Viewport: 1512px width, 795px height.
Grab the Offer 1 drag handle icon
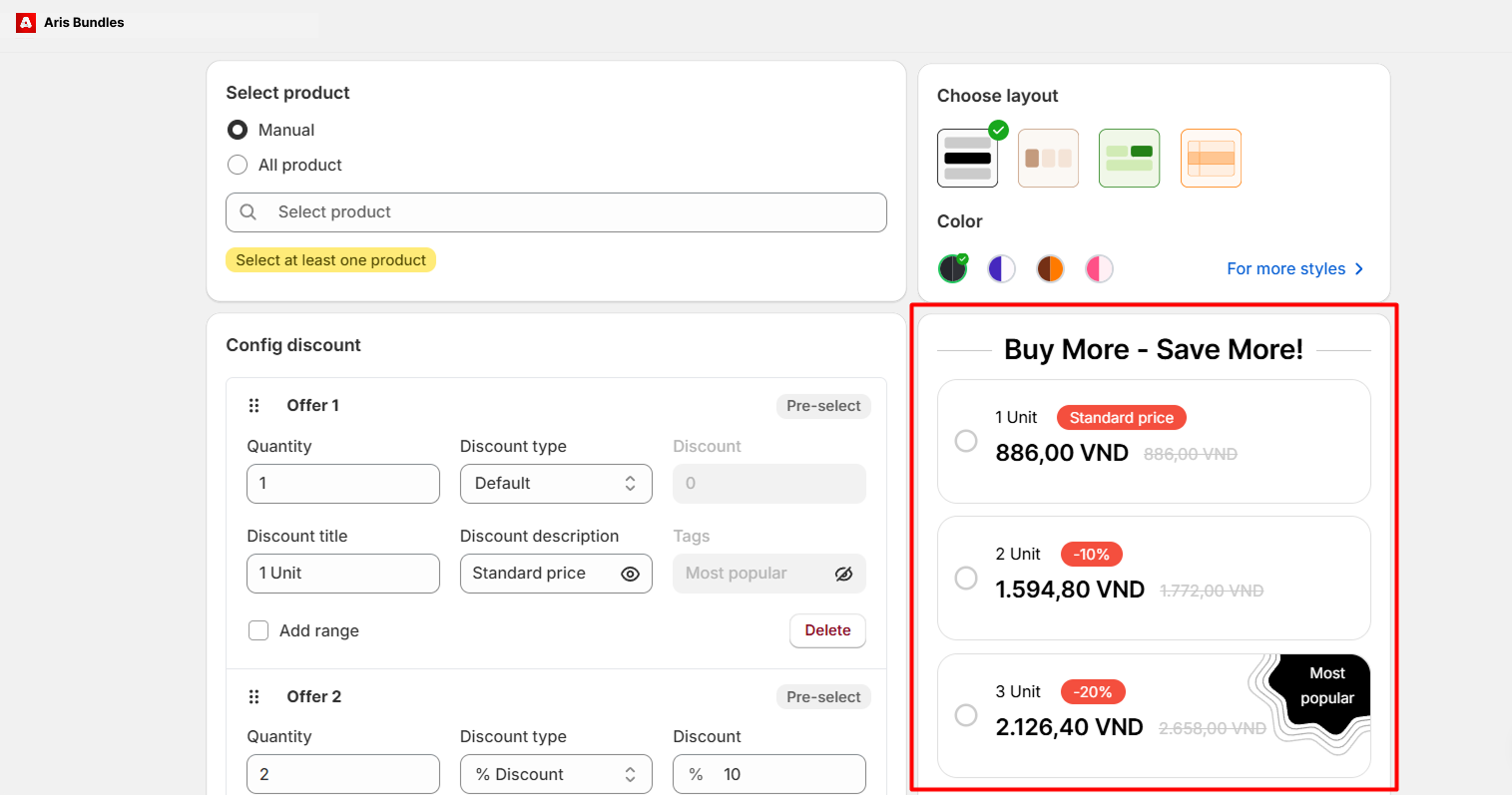[253, 405]
